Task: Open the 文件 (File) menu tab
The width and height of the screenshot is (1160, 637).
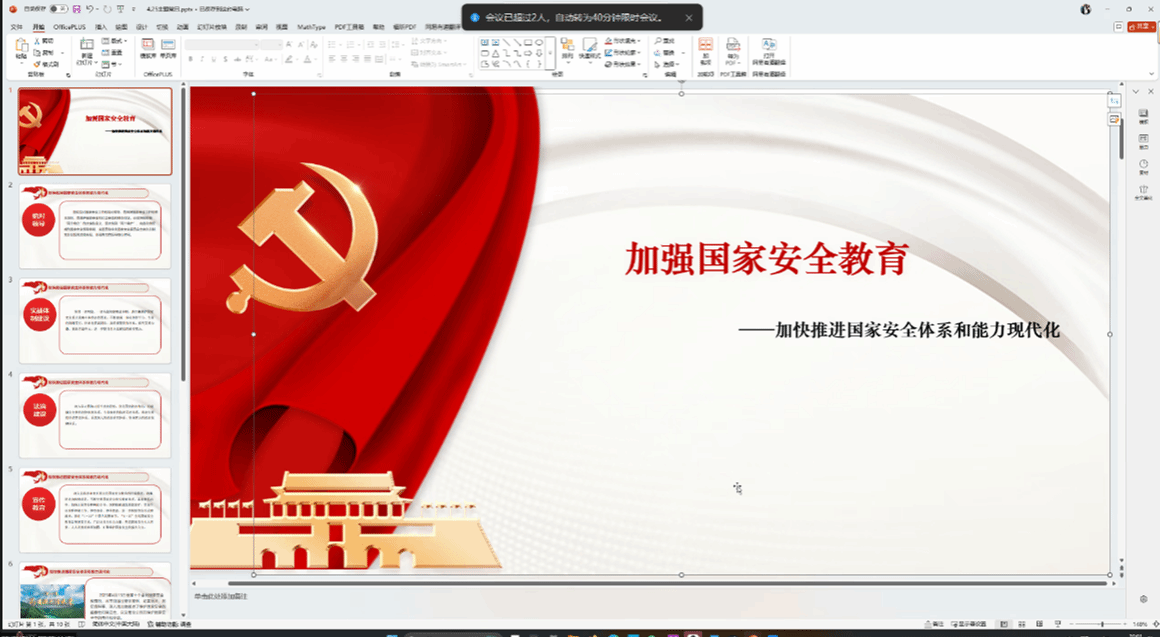Action: (16, 27)
